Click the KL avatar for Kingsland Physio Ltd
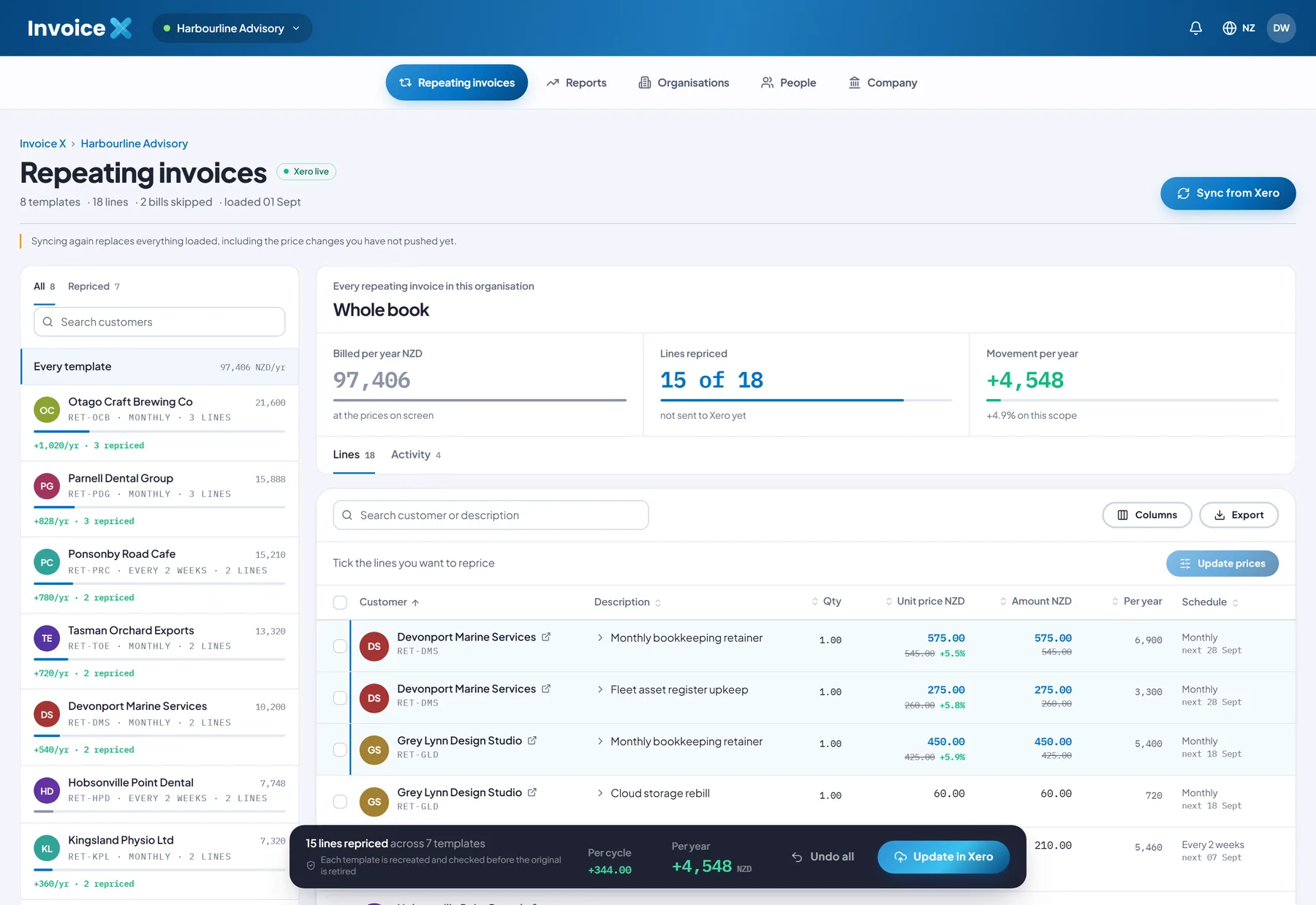The width and height of the screenshot is (1316, 905). (47, 849)
